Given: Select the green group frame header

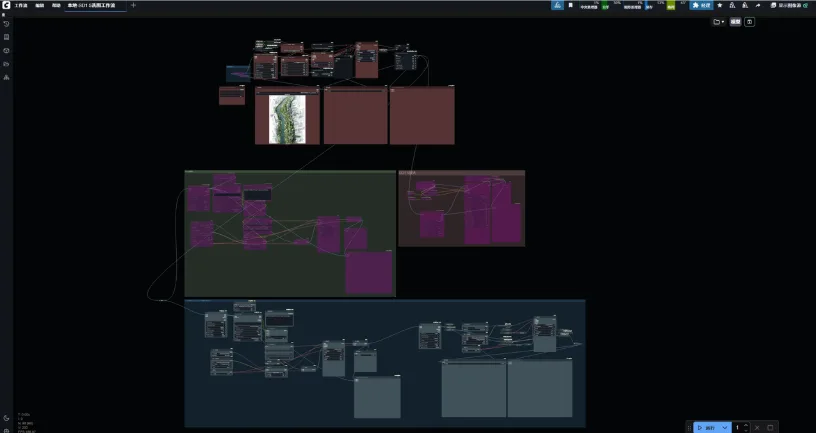Looking at the screenshot, I should click(x=290, y=171).
